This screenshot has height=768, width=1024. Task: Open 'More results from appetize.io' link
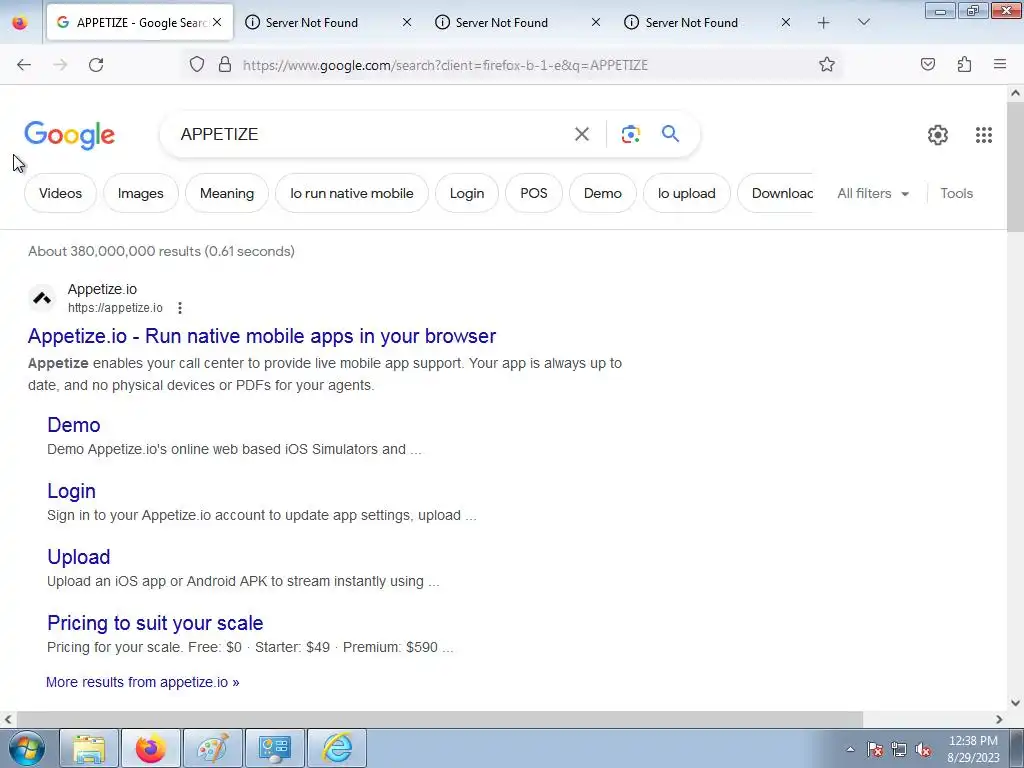[142, 682]
